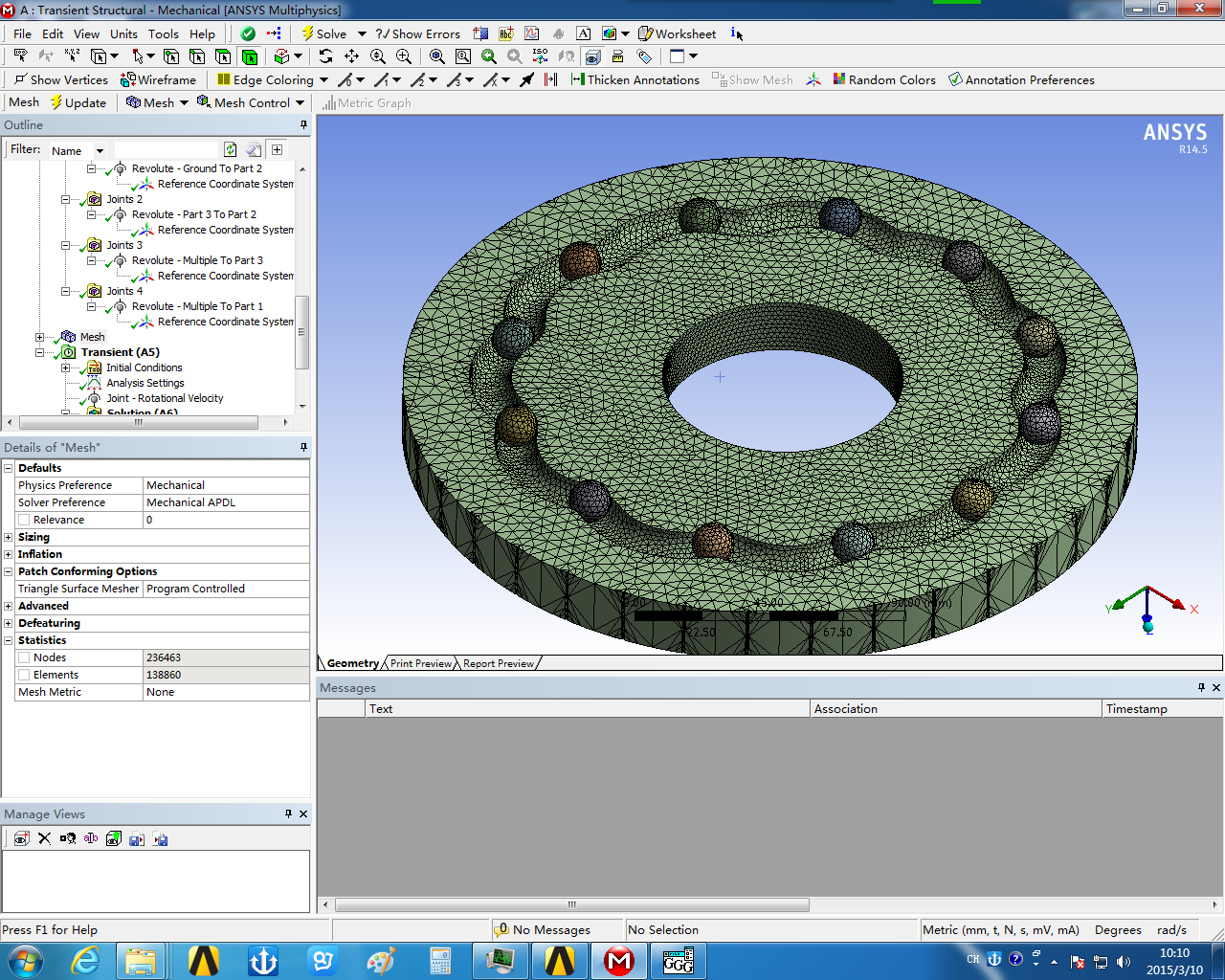Click the Solve button
The height and width of the screenshot is (980, 1225).
(x=324, y=33)
